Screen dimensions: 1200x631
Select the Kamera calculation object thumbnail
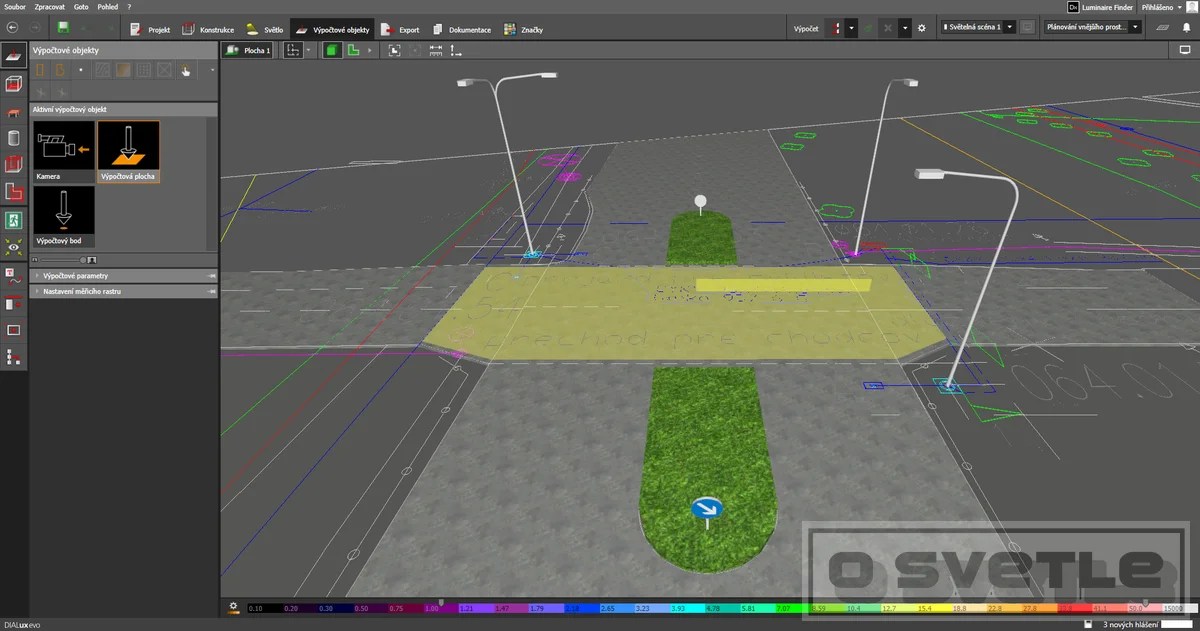[64, 151]
